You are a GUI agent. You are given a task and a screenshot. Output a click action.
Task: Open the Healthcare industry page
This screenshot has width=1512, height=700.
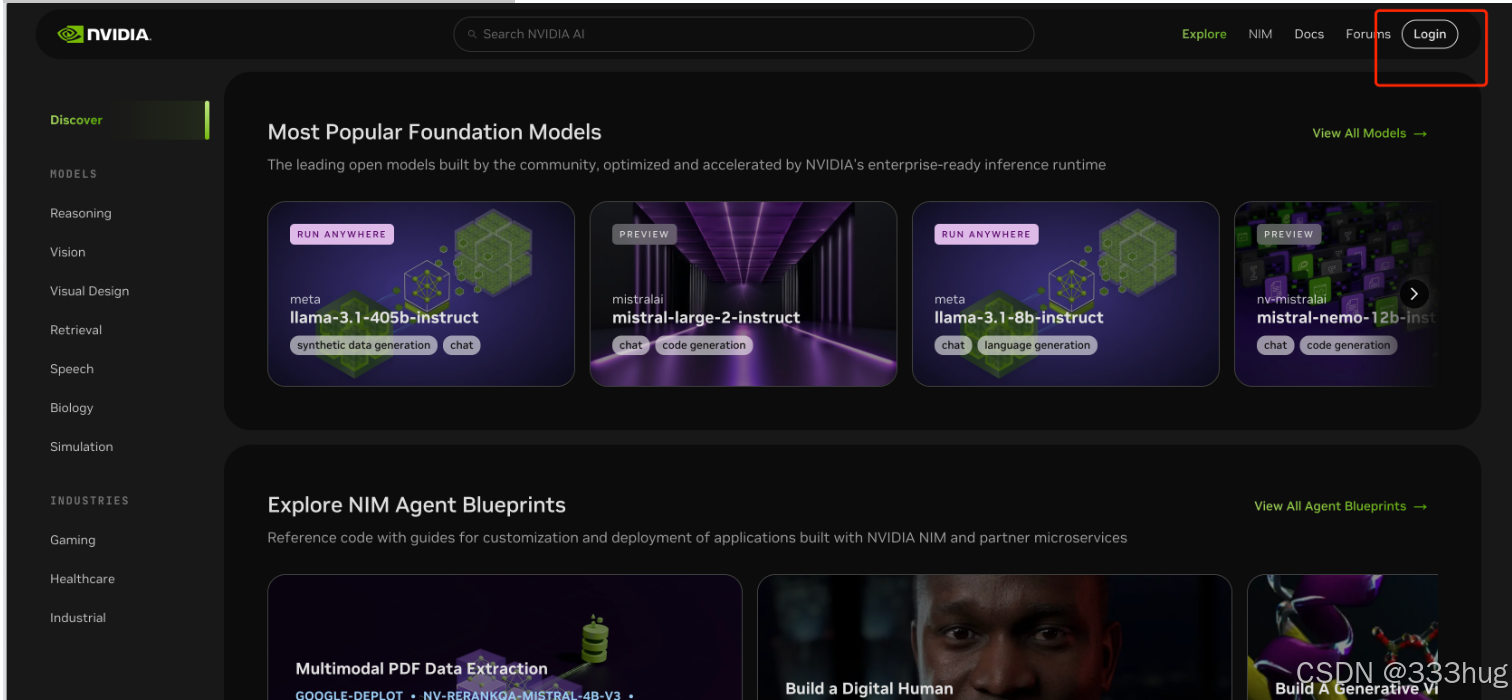click(83, 579)
